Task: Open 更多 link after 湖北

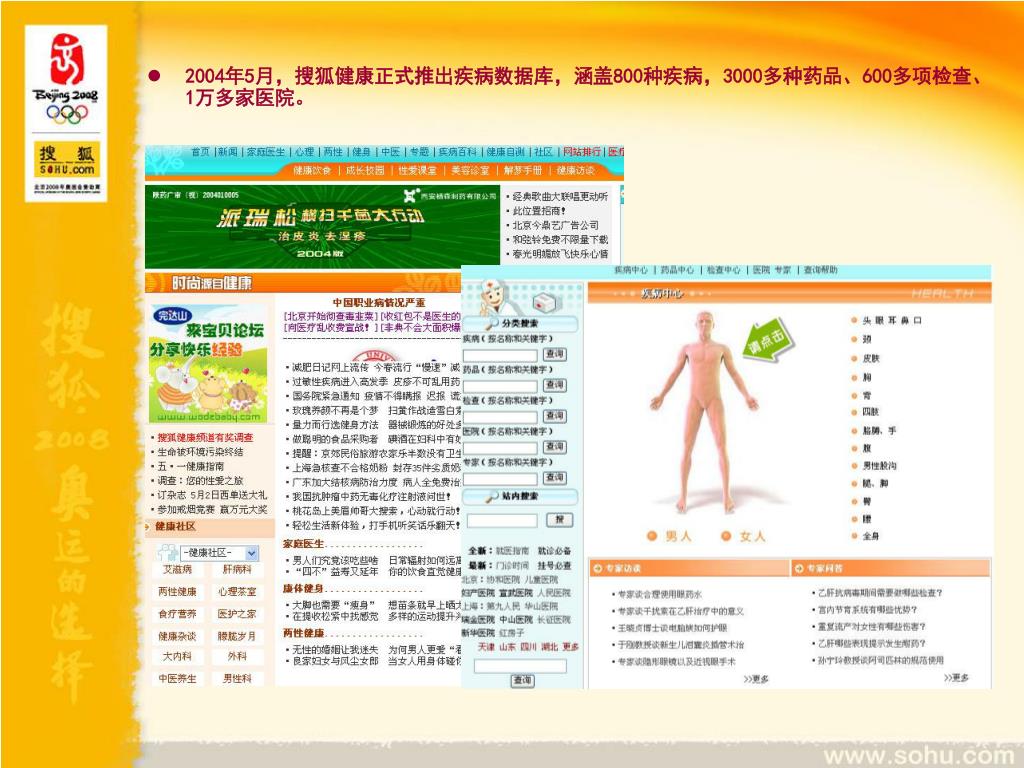Action: coord(571,647)
